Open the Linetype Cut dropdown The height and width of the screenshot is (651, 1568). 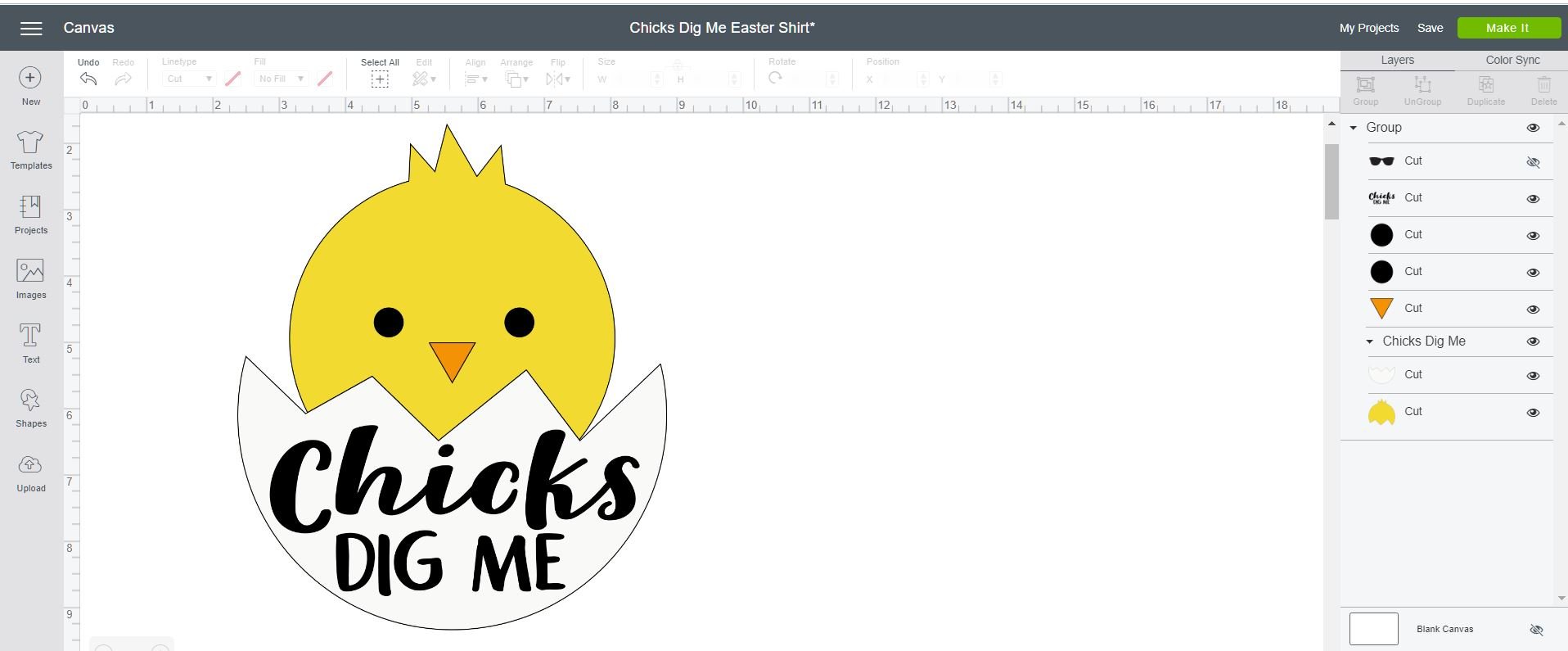click(189, 79)
